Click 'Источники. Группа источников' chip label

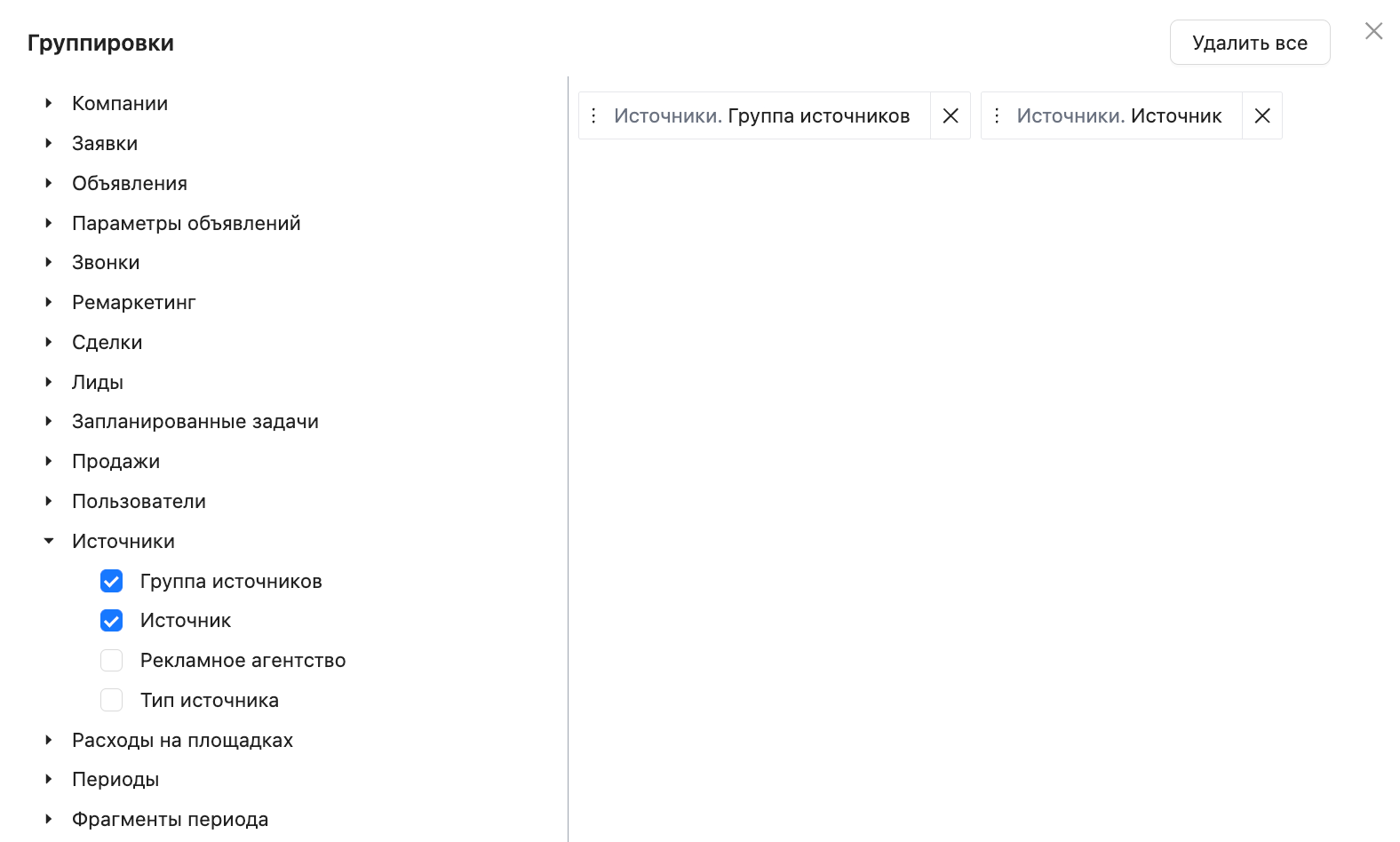(x=761, y=116)
